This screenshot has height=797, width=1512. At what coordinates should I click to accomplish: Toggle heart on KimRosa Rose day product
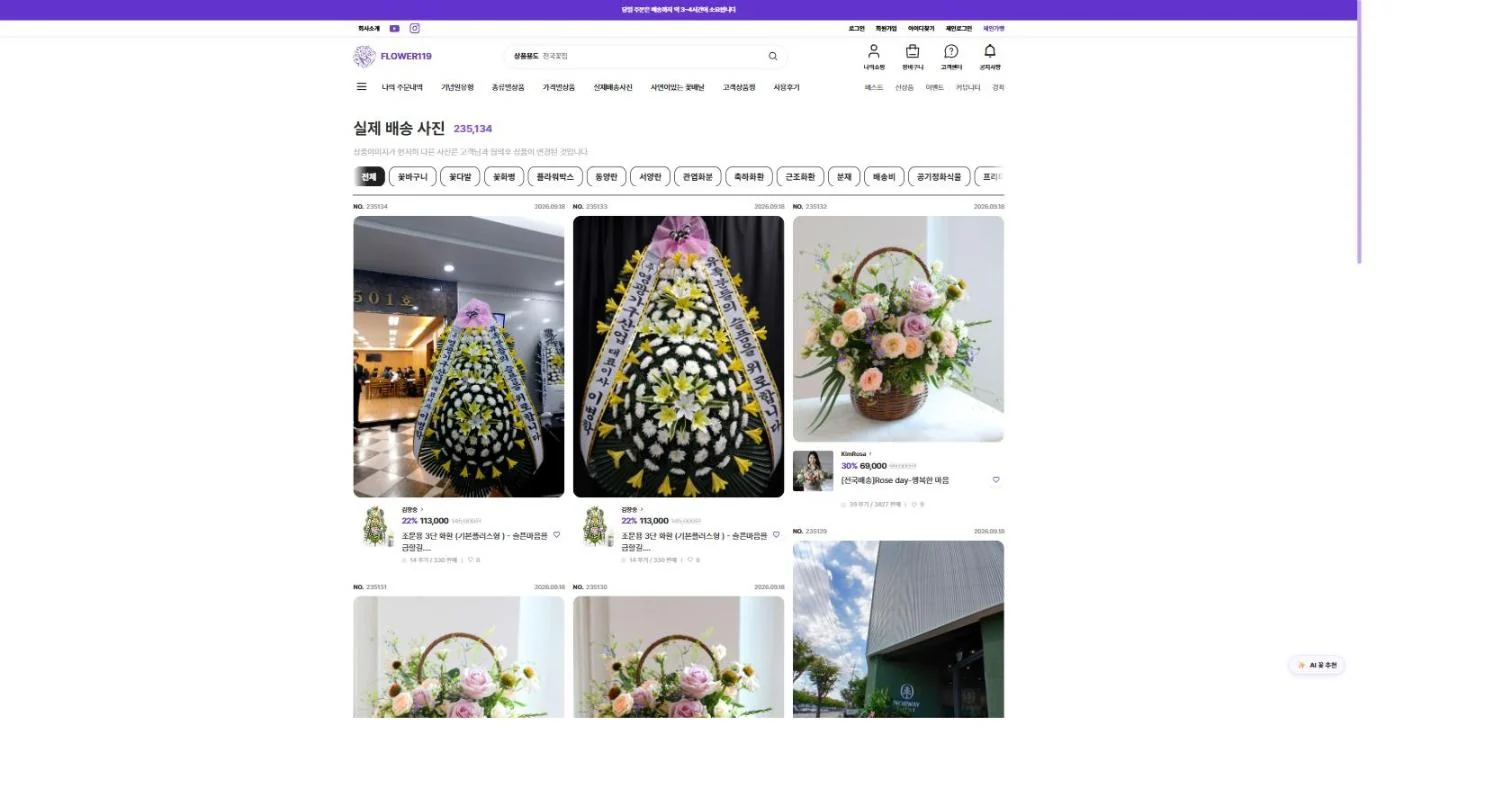coord(996,480)
